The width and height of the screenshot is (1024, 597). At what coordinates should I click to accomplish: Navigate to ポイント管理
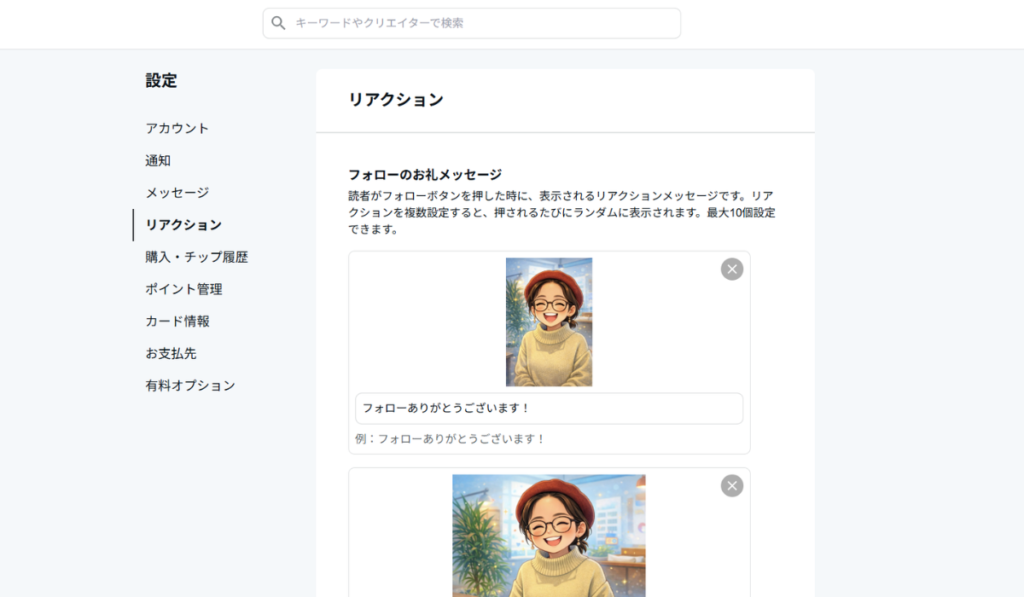pyautogui.click(x=183, y=289)
